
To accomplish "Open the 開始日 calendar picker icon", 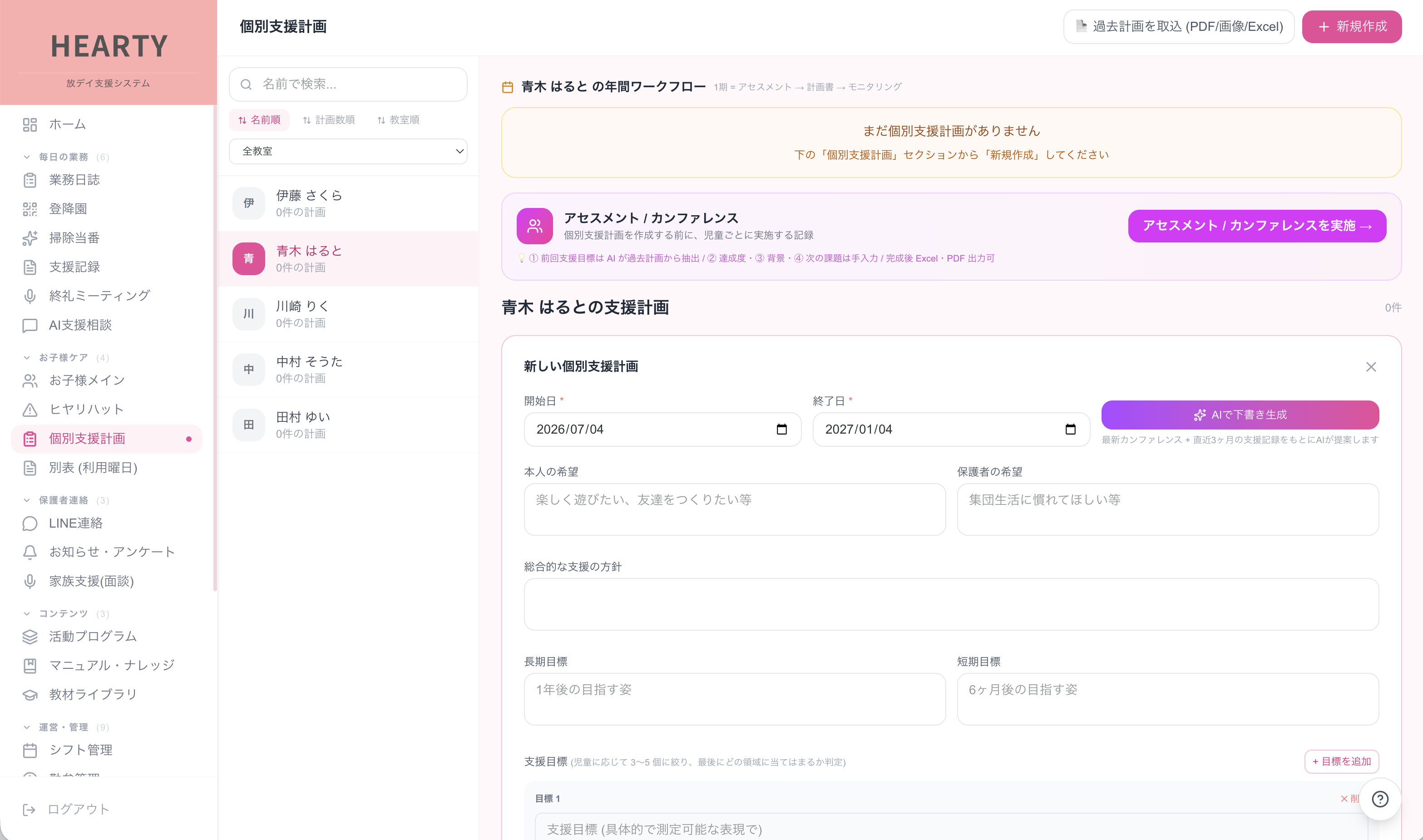I will tap(781, 429).
